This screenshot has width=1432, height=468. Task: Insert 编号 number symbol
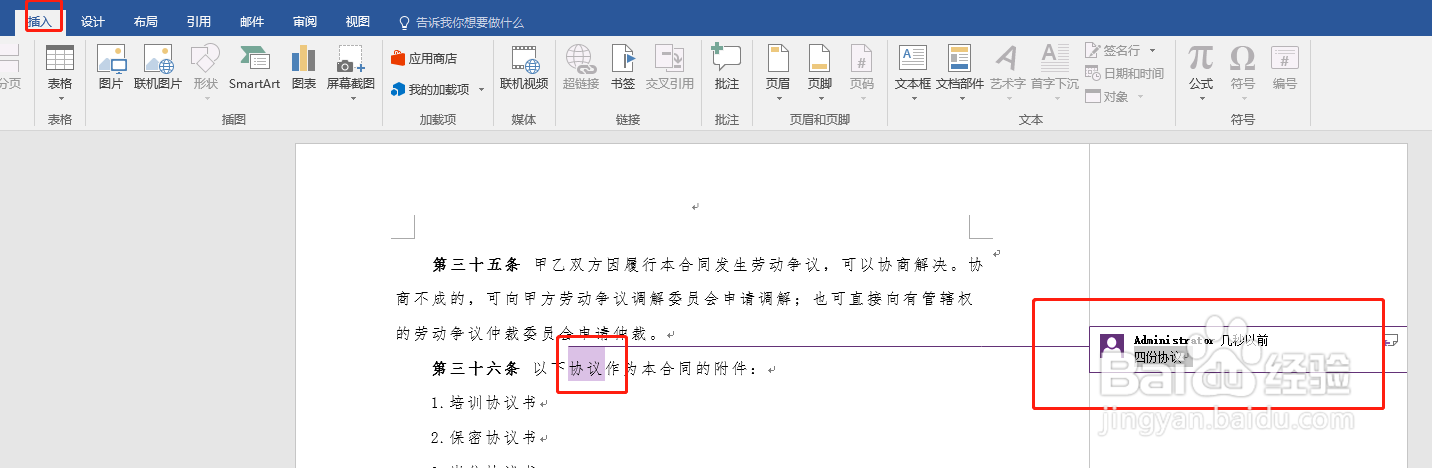tap(1285, 69)
